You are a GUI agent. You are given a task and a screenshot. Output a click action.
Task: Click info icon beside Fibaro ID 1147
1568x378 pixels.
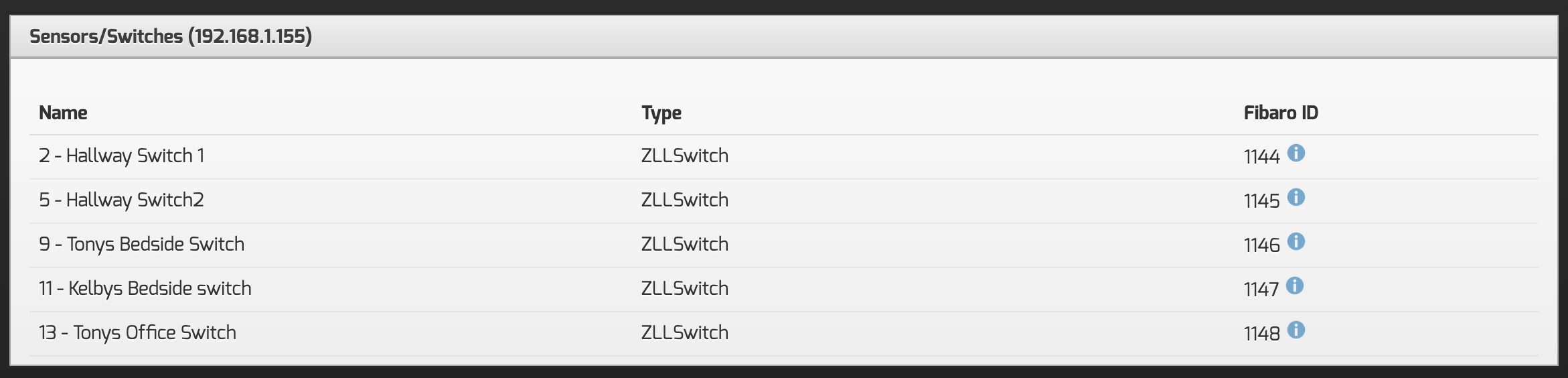coord(1295,286)
